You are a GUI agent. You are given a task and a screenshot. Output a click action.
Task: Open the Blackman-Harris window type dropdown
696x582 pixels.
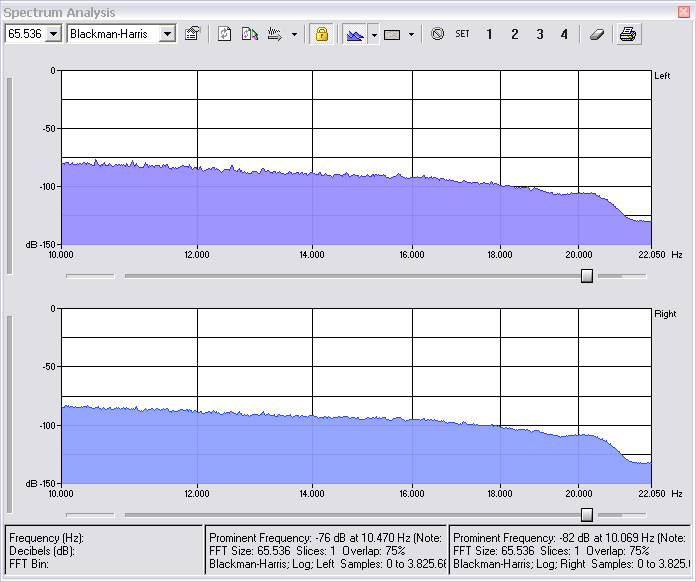click(x=167, y=34)
